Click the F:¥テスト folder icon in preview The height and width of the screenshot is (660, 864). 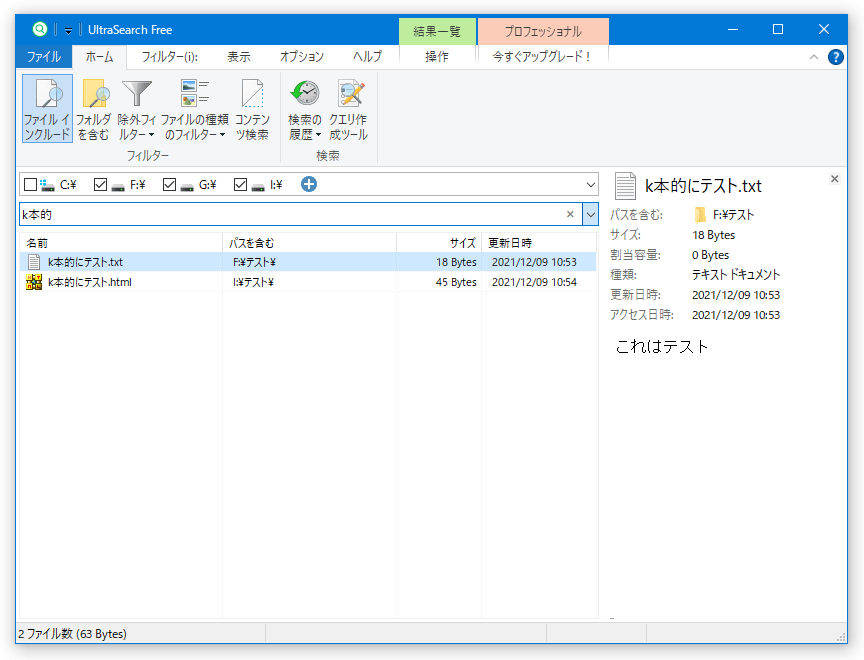coord(700,214)
